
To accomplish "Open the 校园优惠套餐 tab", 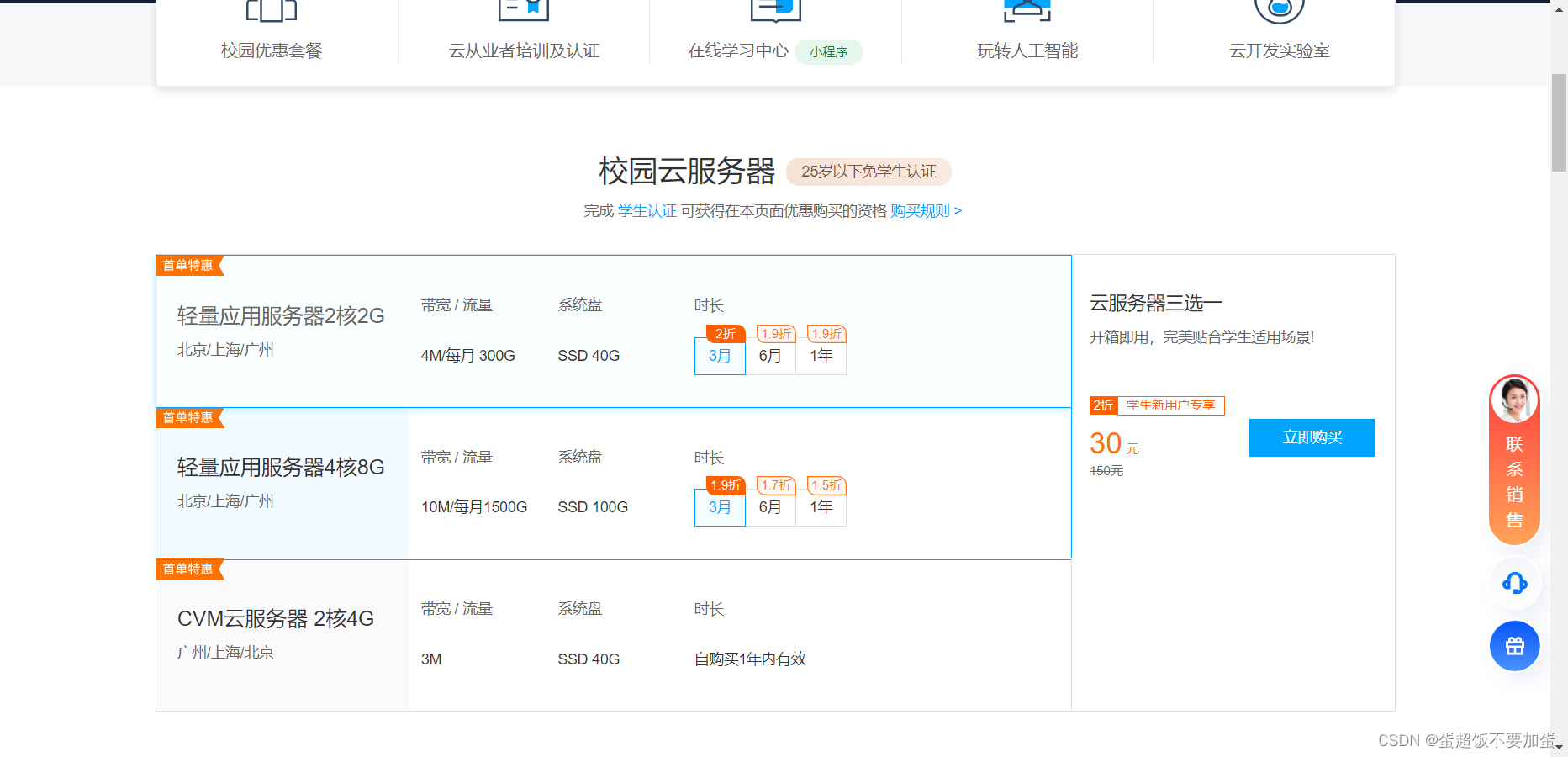I will coord(272,50).
